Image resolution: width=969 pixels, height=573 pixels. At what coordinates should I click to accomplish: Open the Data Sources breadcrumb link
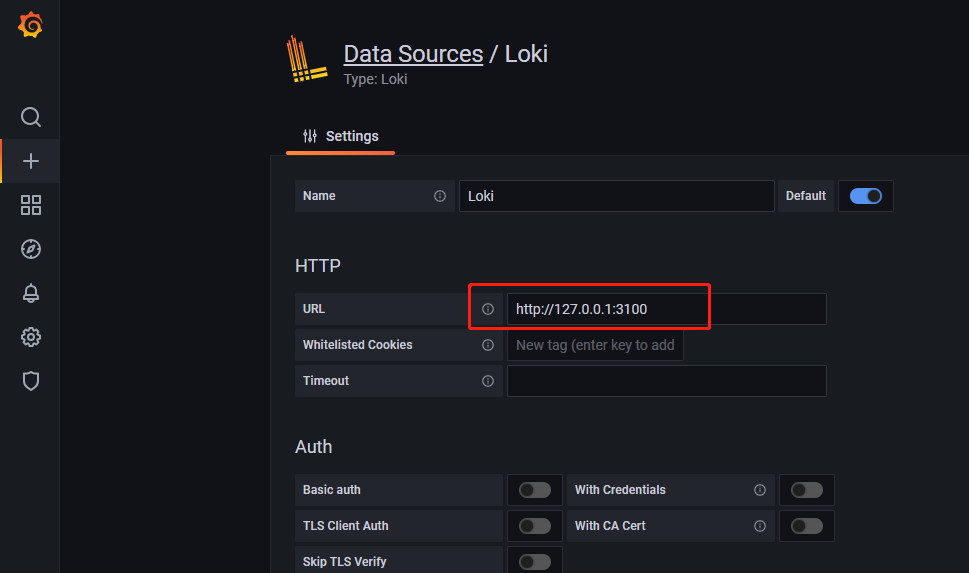tap(413, 54)
